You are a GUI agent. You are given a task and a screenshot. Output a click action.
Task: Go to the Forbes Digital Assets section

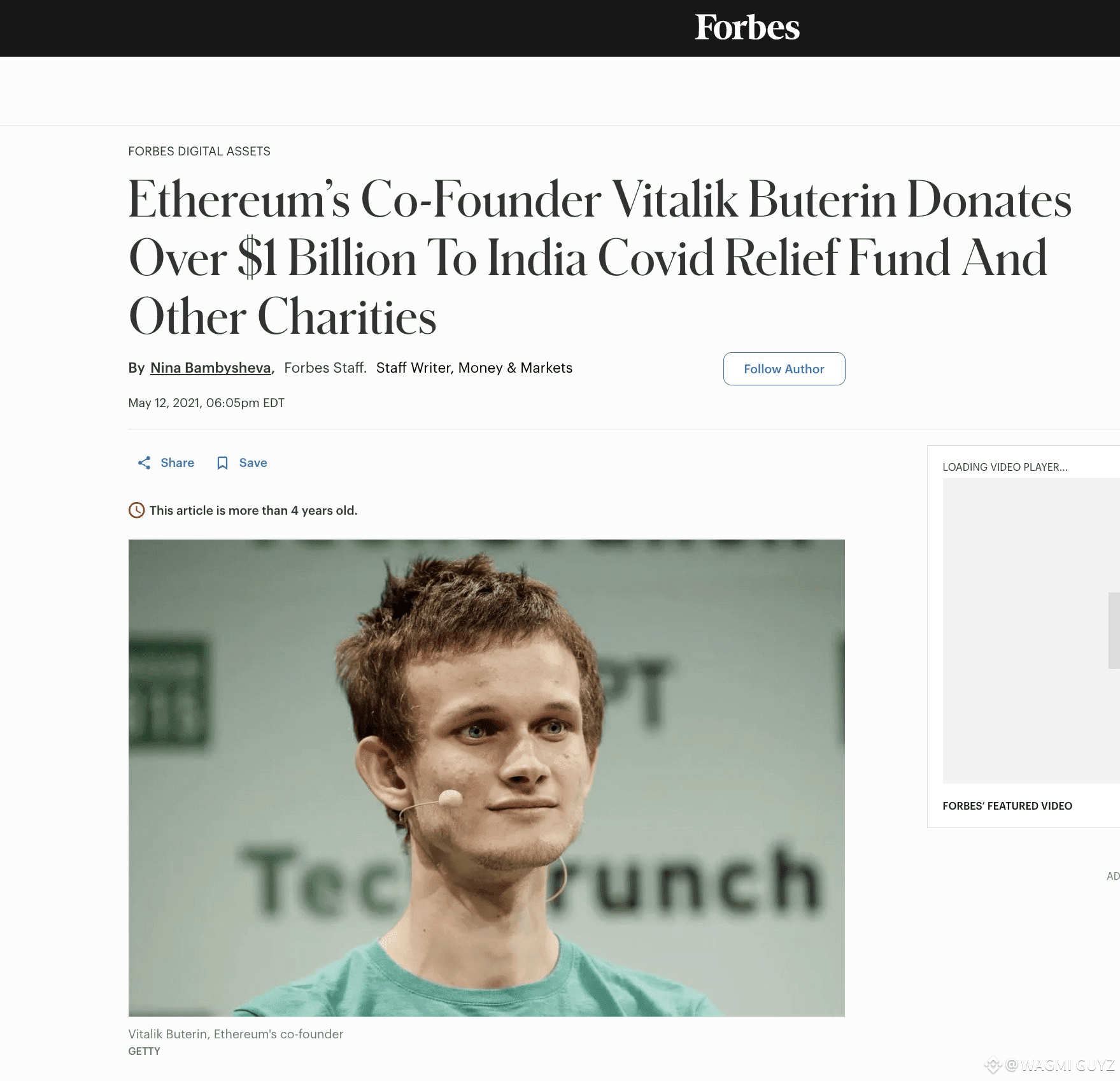click(x=199, y=151)
